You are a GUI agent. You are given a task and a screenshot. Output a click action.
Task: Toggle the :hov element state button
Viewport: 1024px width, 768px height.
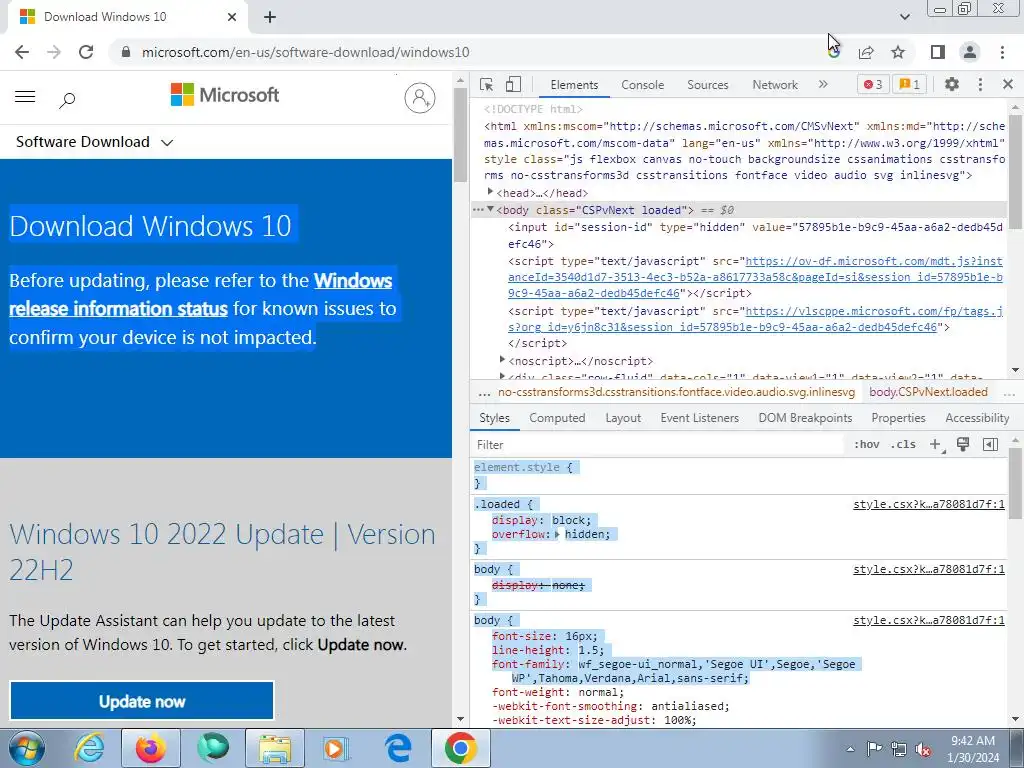tap(866, 445)
